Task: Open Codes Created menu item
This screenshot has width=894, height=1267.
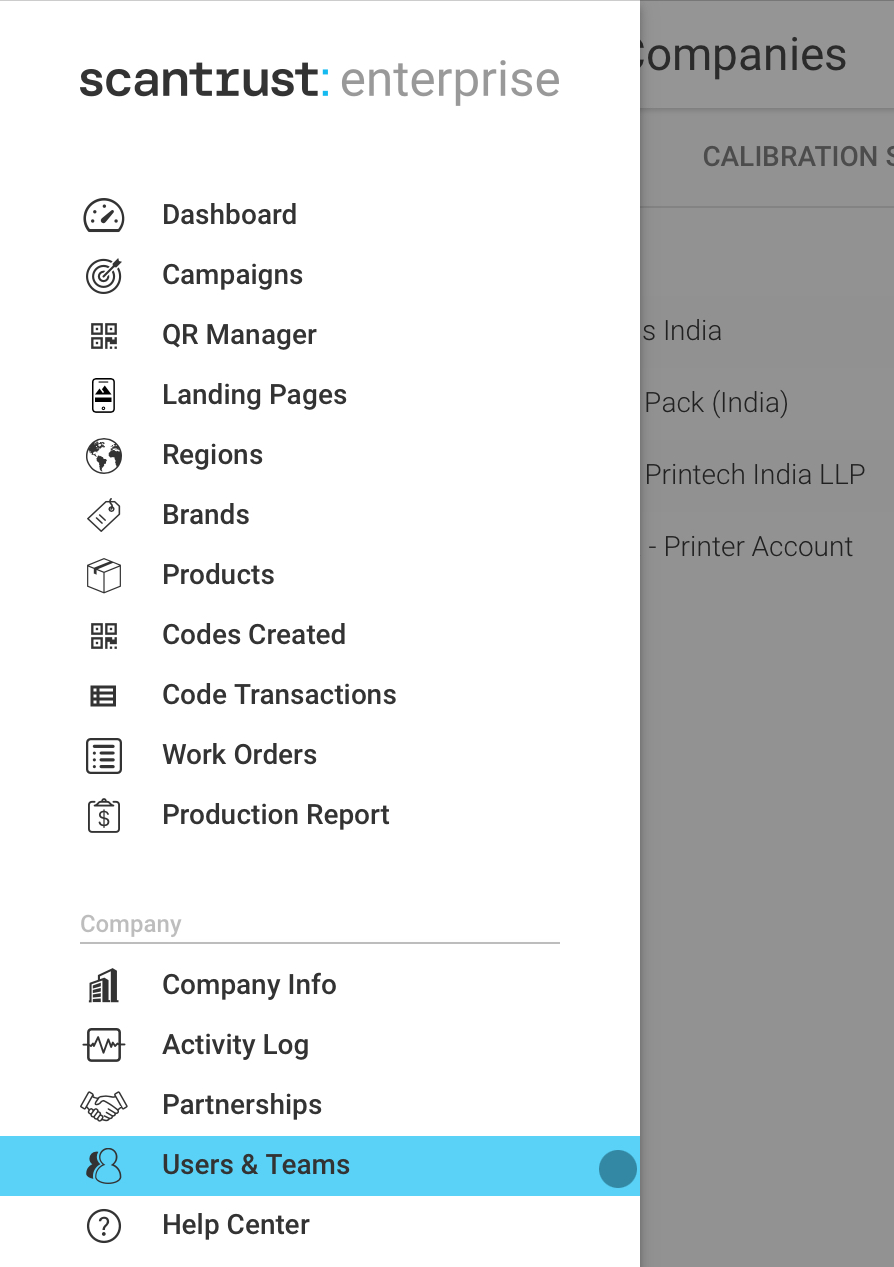Action: pos(253,635)
